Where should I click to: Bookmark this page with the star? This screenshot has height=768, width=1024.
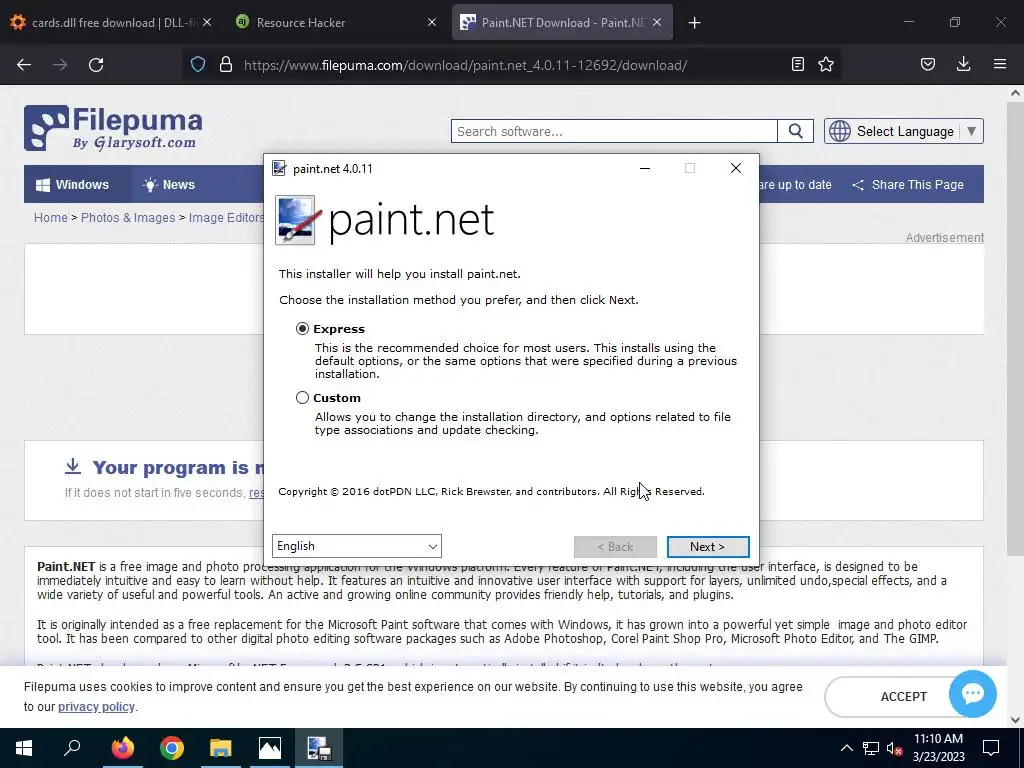826,64
